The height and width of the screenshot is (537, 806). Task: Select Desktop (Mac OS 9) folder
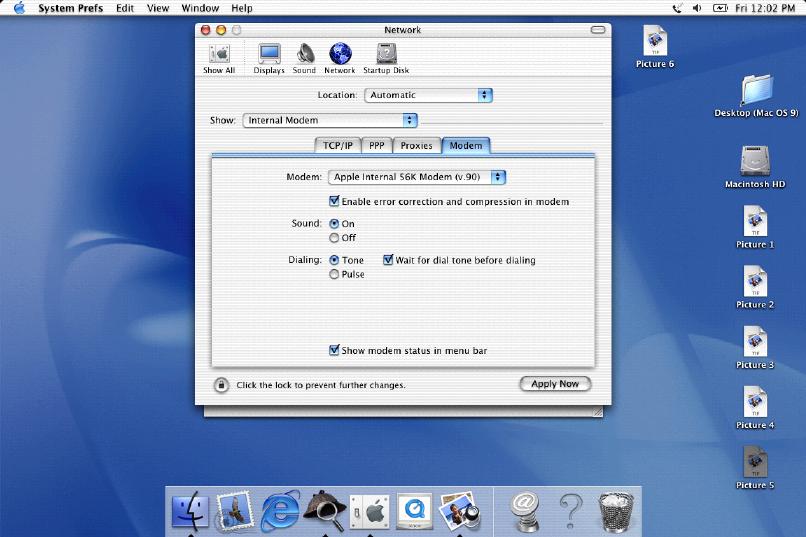click(x=756, y=96)
